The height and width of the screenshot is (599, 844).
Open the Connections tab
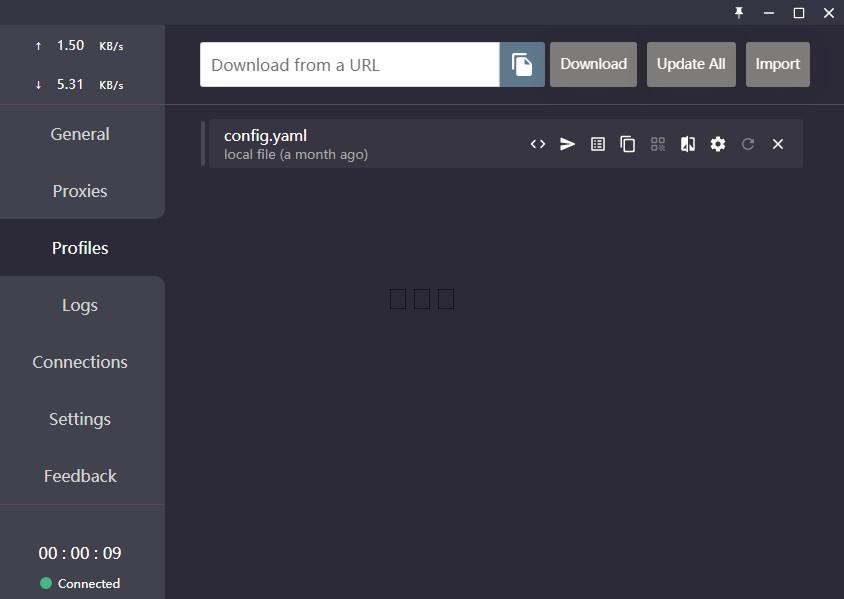80,362
